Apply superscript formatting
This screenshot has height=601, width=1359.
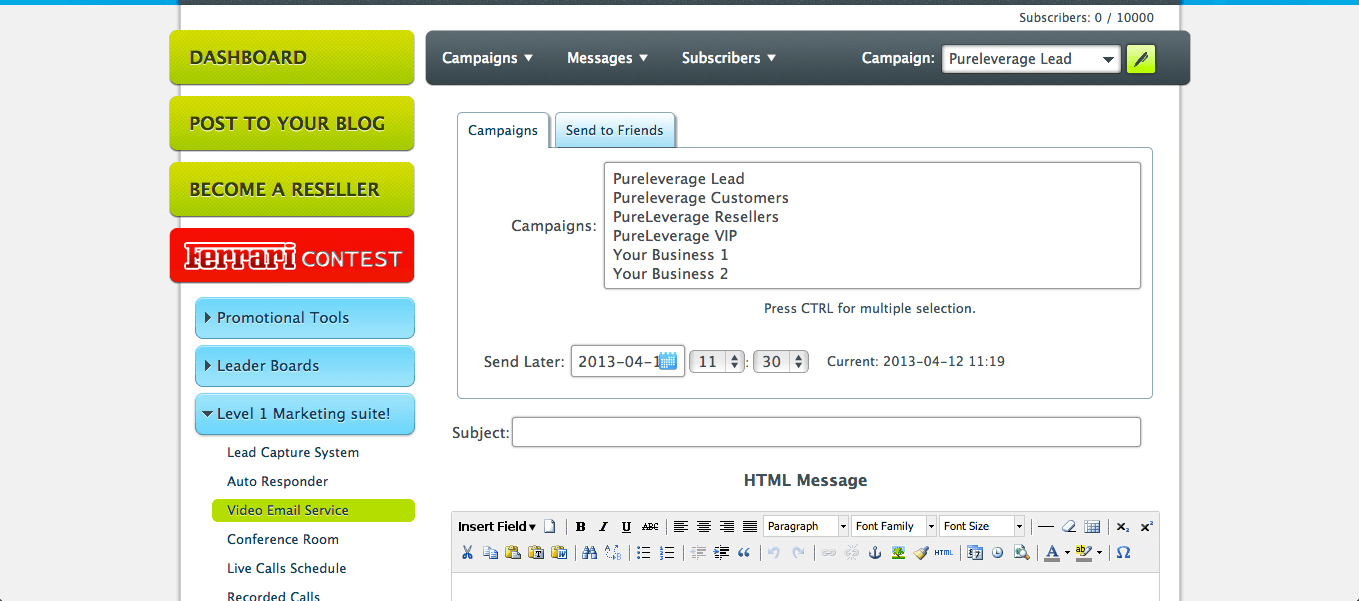tap(1146, 526)
